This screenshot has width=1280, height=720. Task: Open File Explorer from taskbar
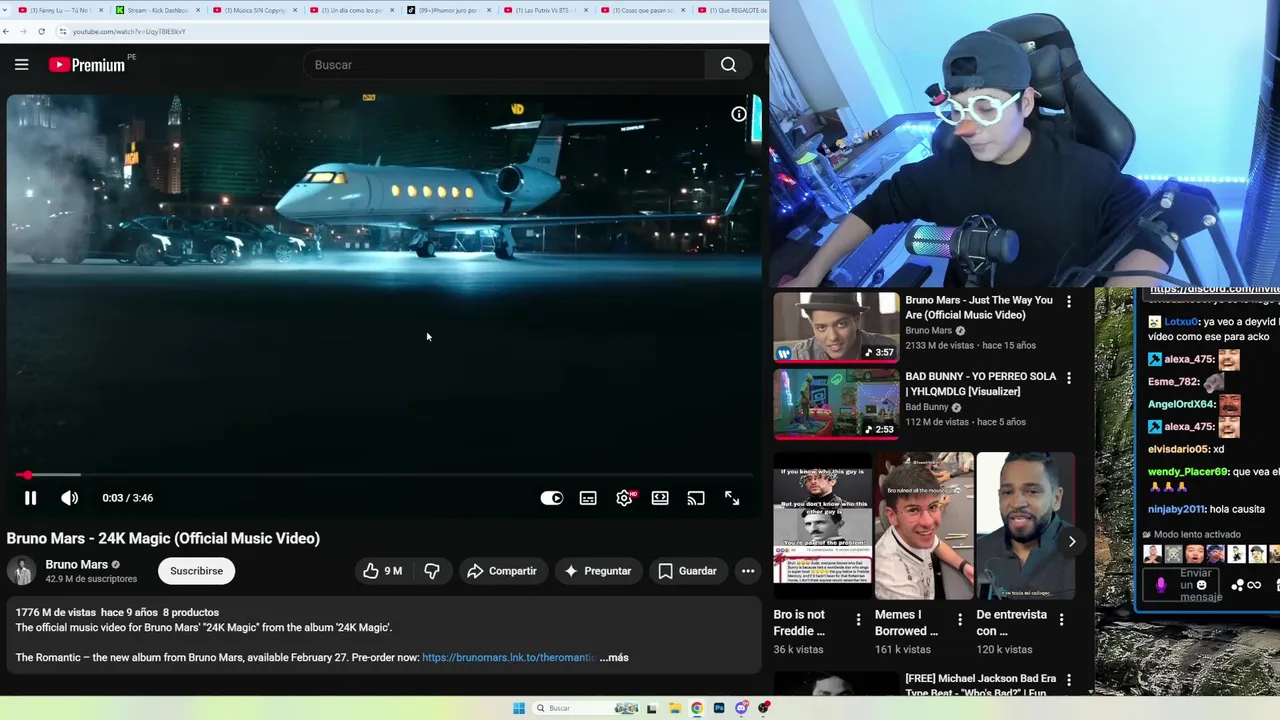tap(675, 708)
